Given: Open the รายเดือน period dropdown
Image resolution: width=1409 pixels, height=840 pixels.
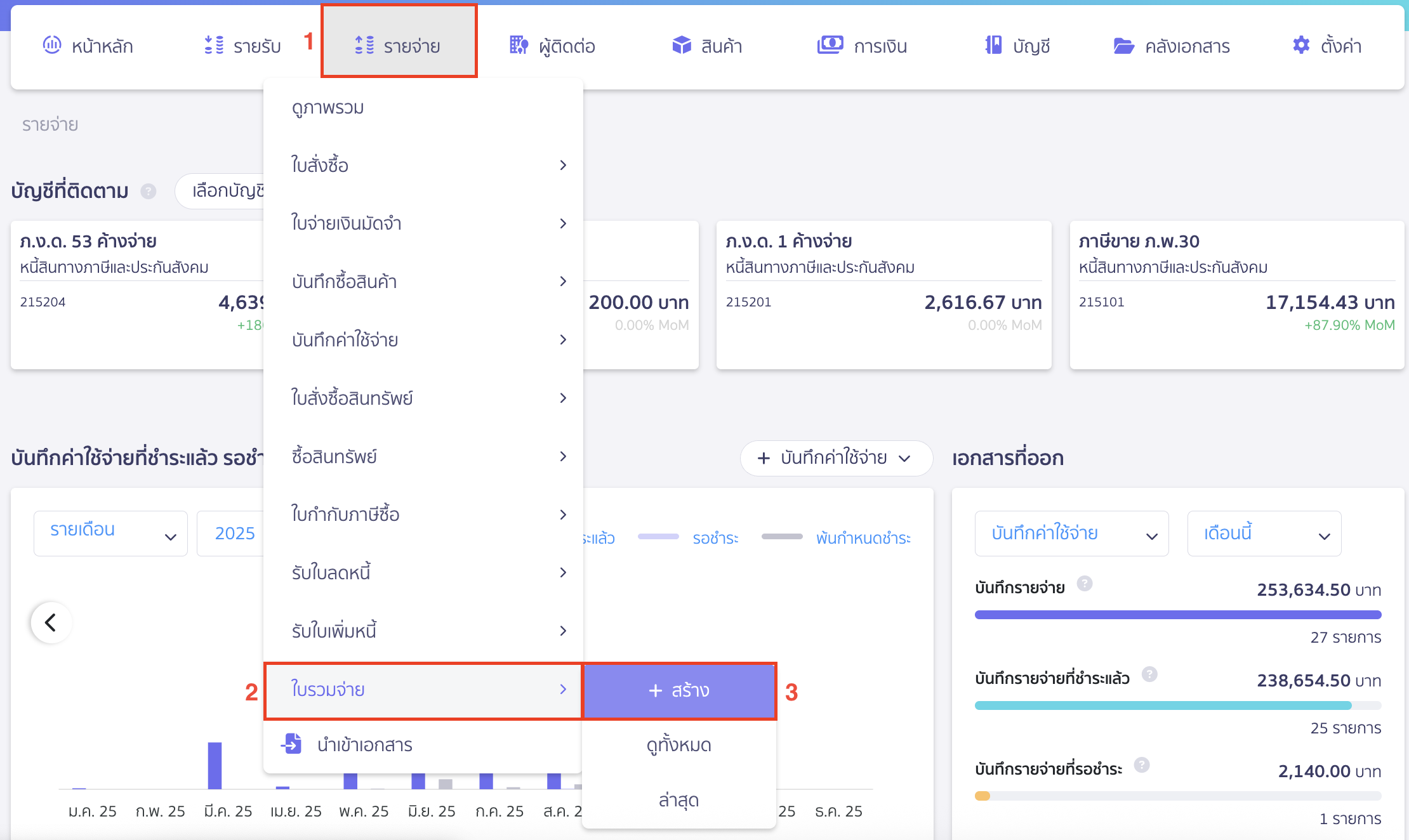Looking at the screenshot, I should pyautogui.click(x=111, y=533).
